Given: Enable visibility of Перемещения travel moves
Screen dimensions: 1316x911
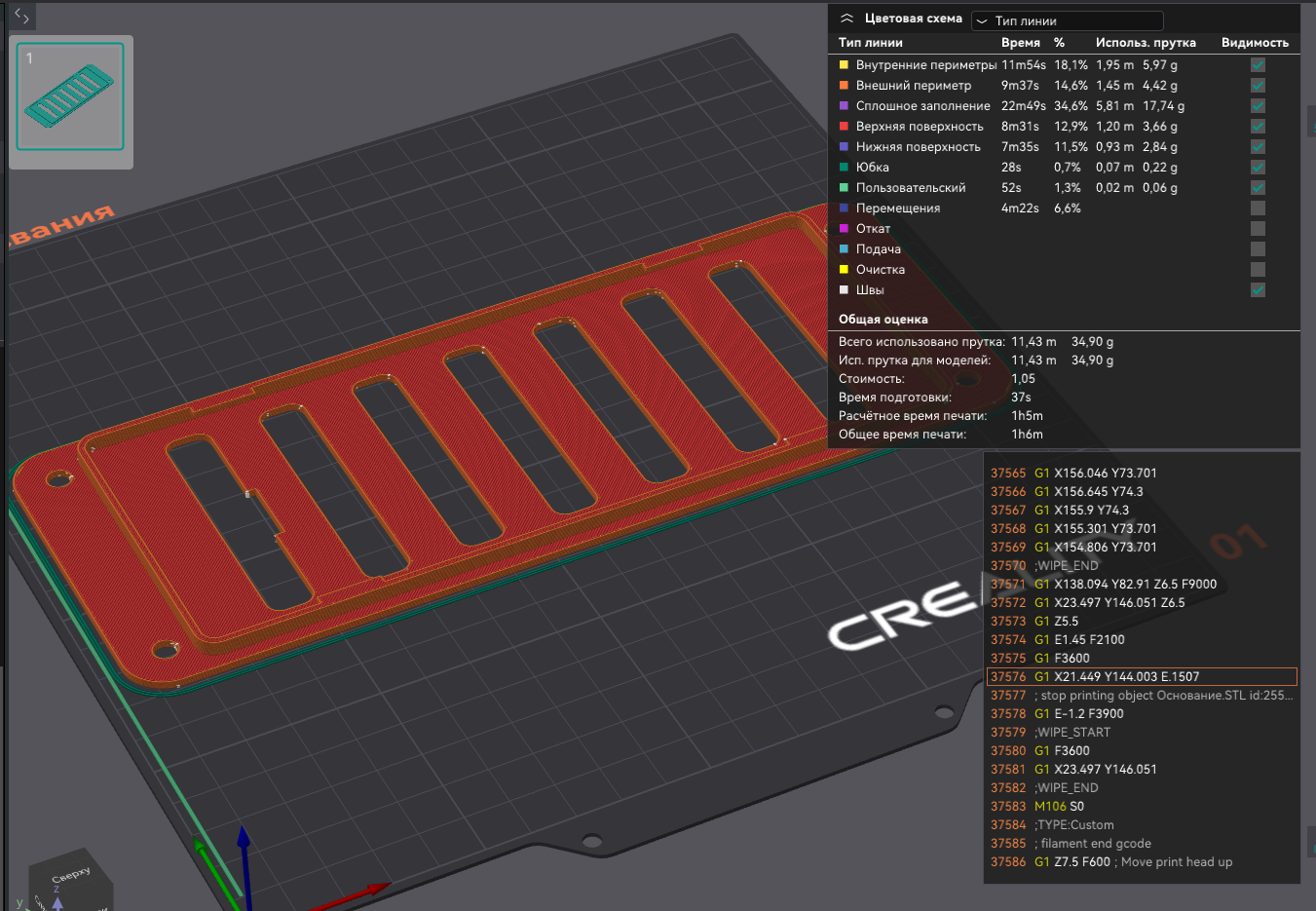Looking at the screenshot, I should pyautogui.click(x=1258, y=209).
